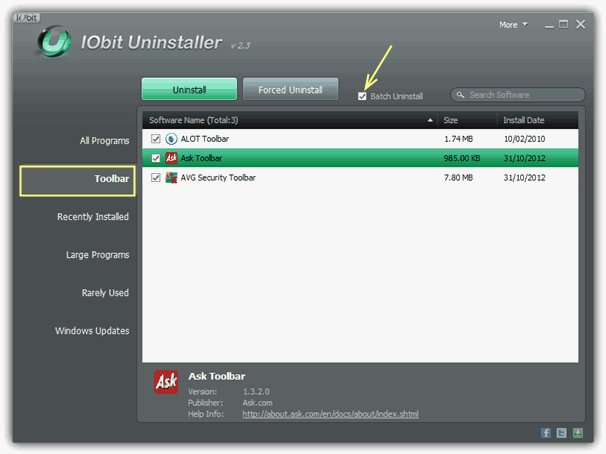The height and width of the screenshot is (454, 606).
Task: Click the 1.74 MB size value
Action: (458, 139)
